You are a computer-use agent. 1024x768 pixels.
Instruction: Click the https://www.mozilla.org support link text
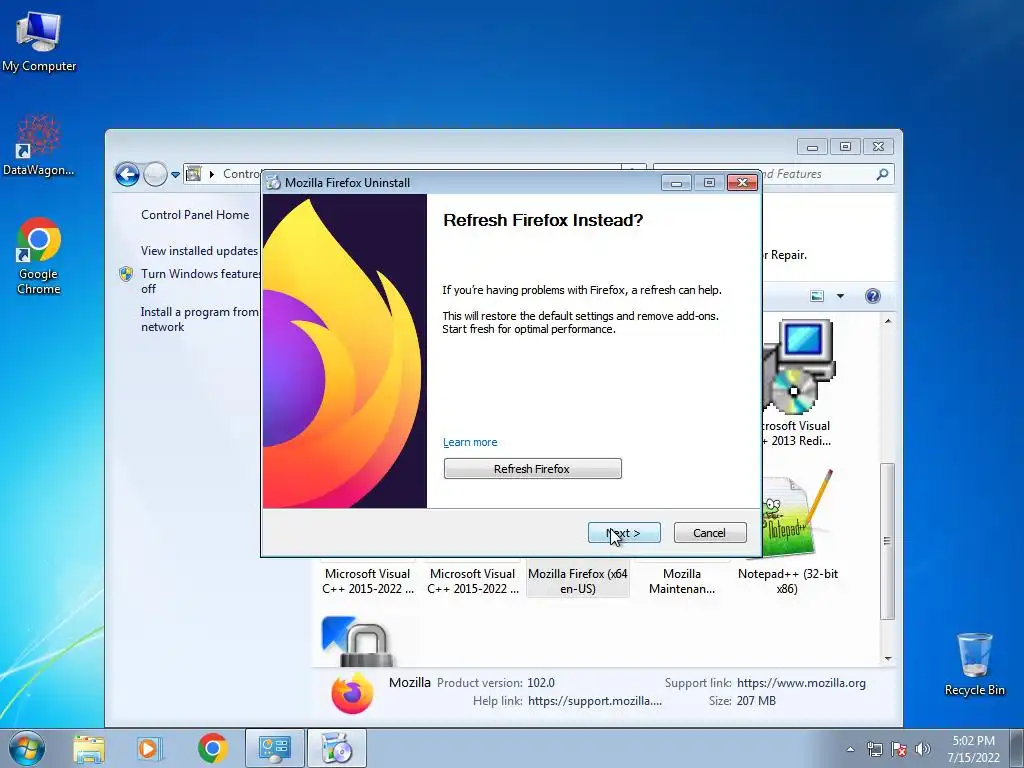tap(801, 682)
